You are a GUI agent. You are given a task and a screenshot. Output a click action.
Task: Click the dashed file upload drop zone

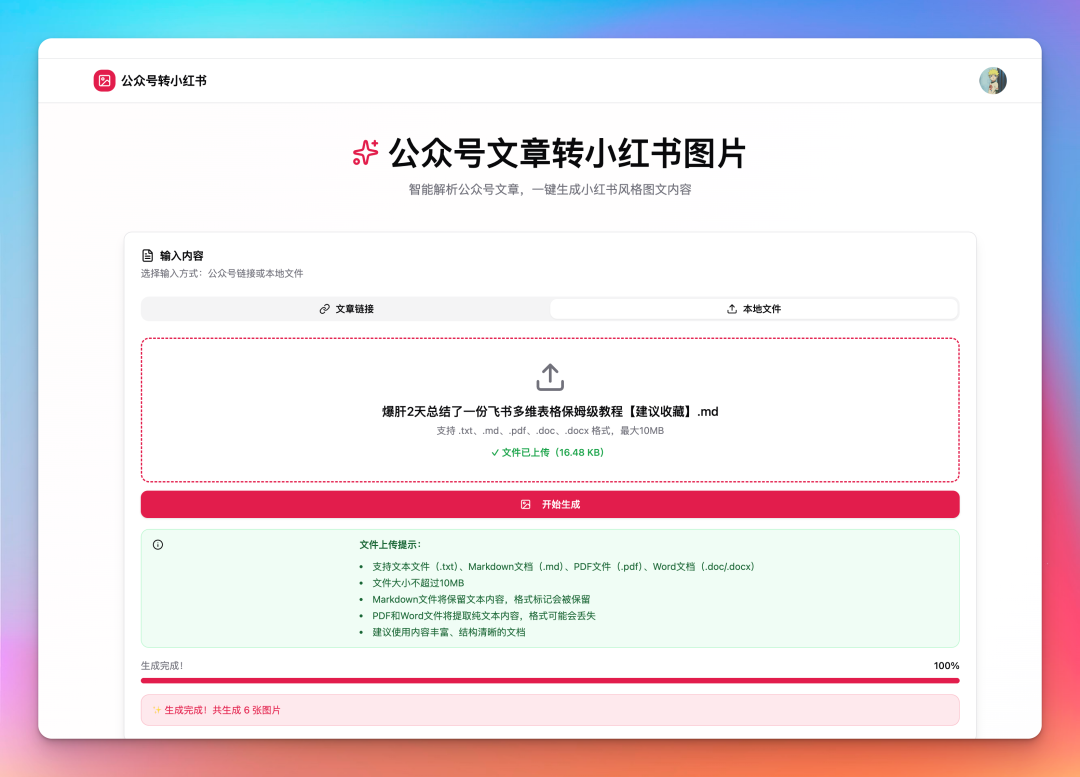[x=550, y=410]
